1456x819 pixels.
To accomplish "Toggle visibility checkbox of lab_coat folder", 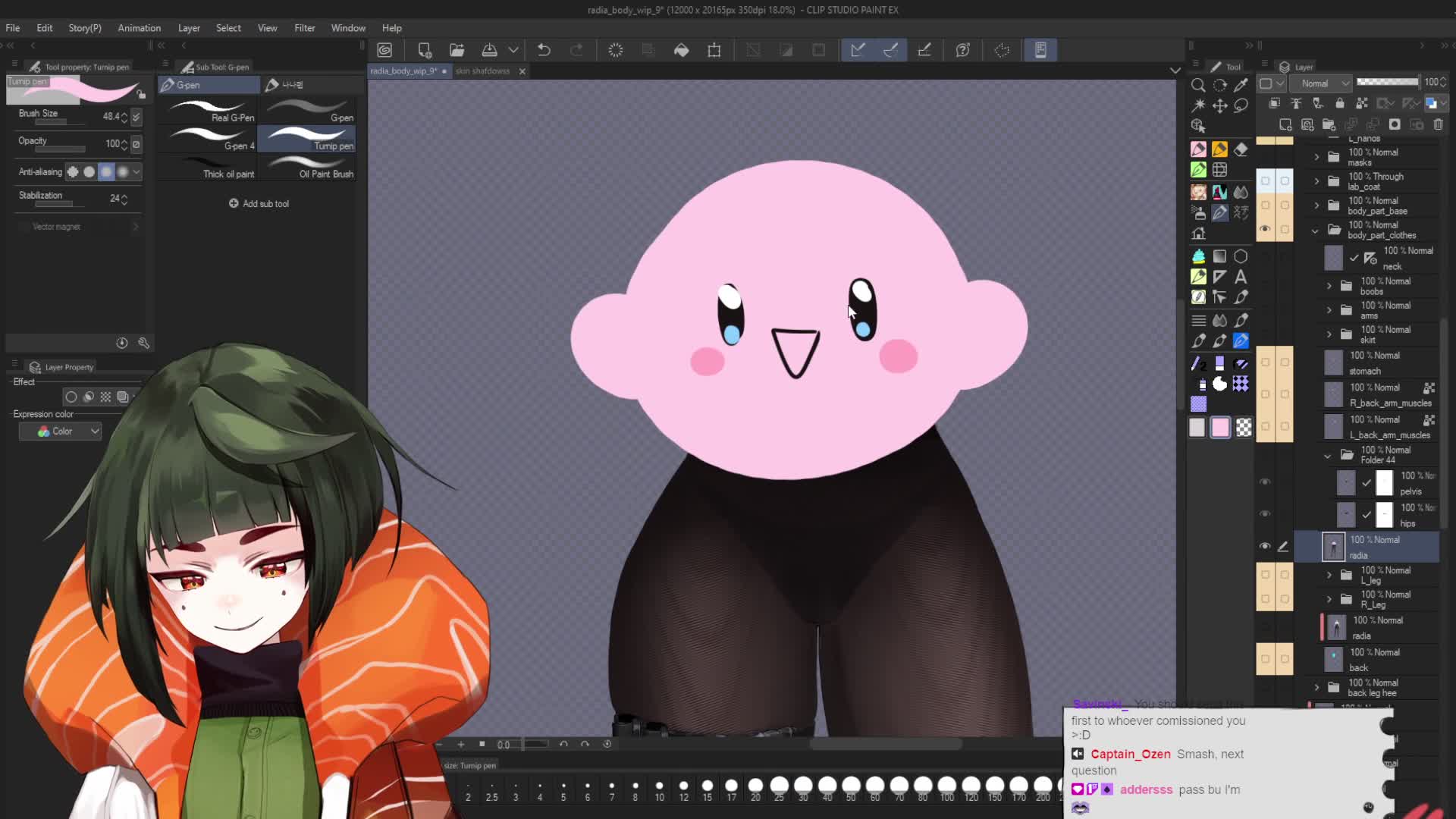I will pyautogui.click(x=1265, y=180).
